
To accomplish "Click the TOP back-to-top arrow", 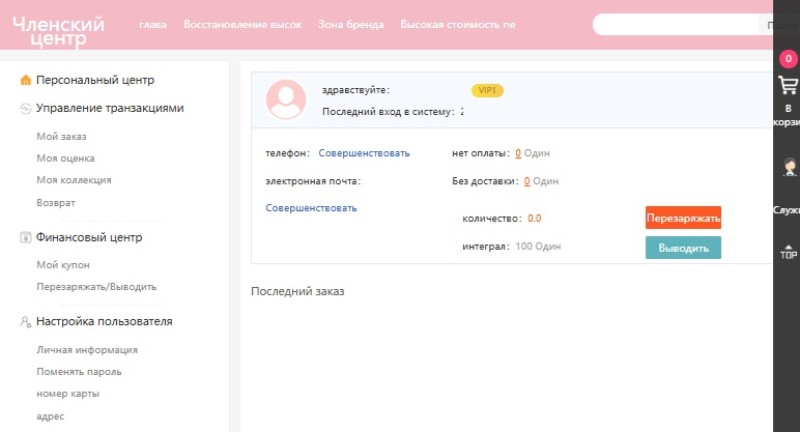I will [788, 250].
